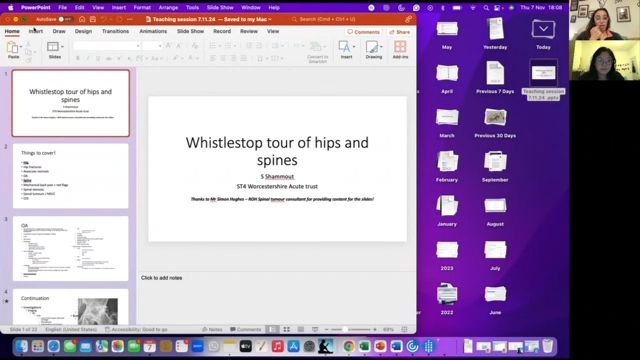Toggle the Notes pane in status bar

tap(212, 329)
